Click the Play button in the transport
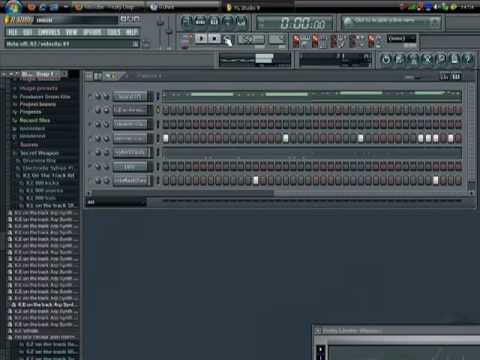The image size is (480, 360). pos(201,39)
